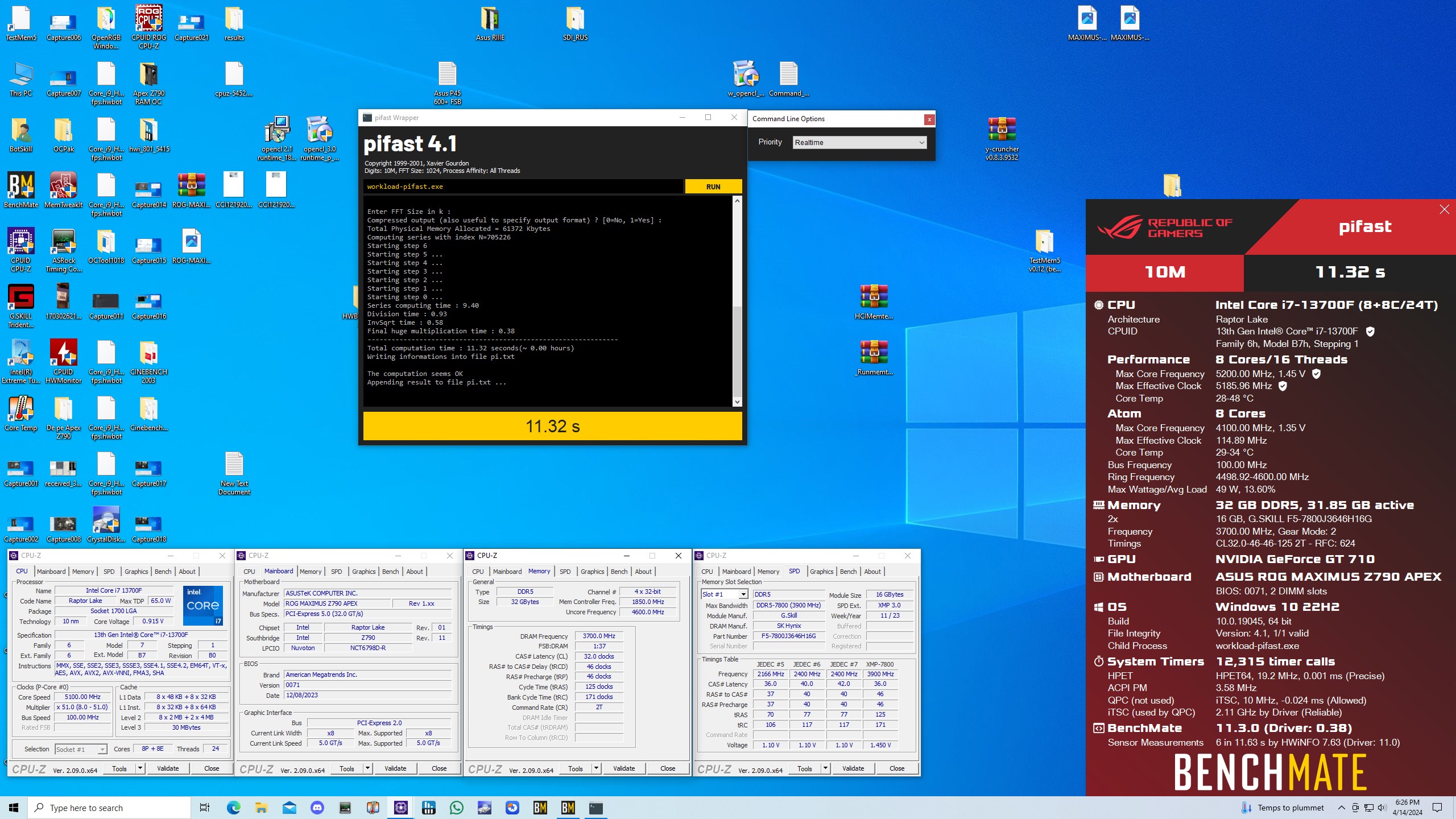Screen dimensions: 1456x819
Task: Click Validate in the CPU-Z CPU window
Action: click(x=168, y=768)
